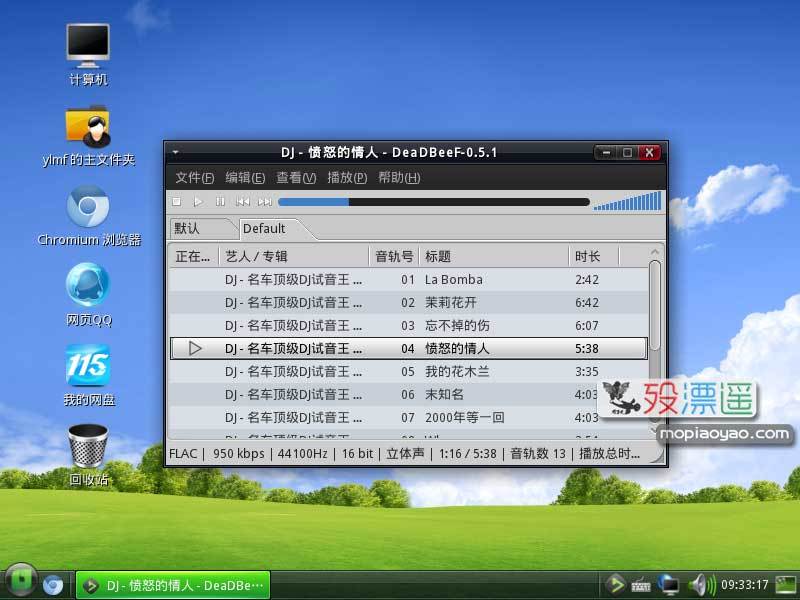Select track 03 忘不掉的伤
The width and height of the screenshot is (800, 600).
409,326
